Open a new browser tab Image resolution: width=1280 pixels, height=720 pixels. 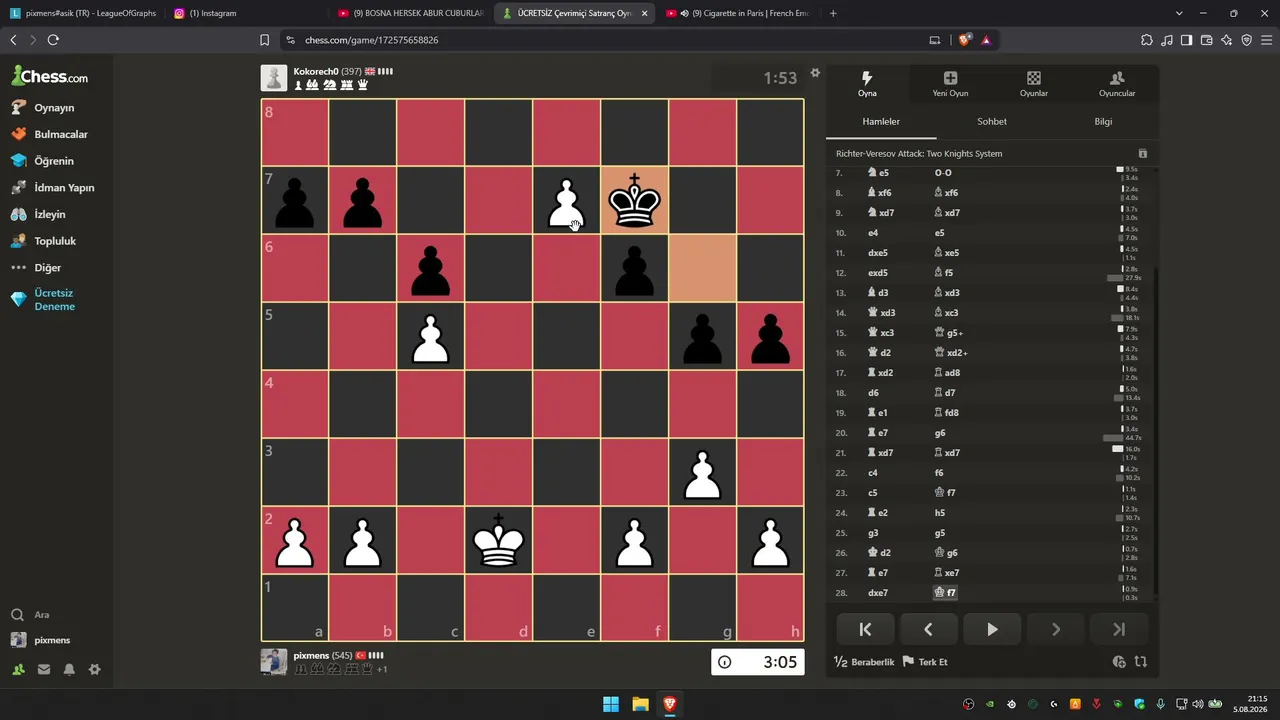click(833, 13)
